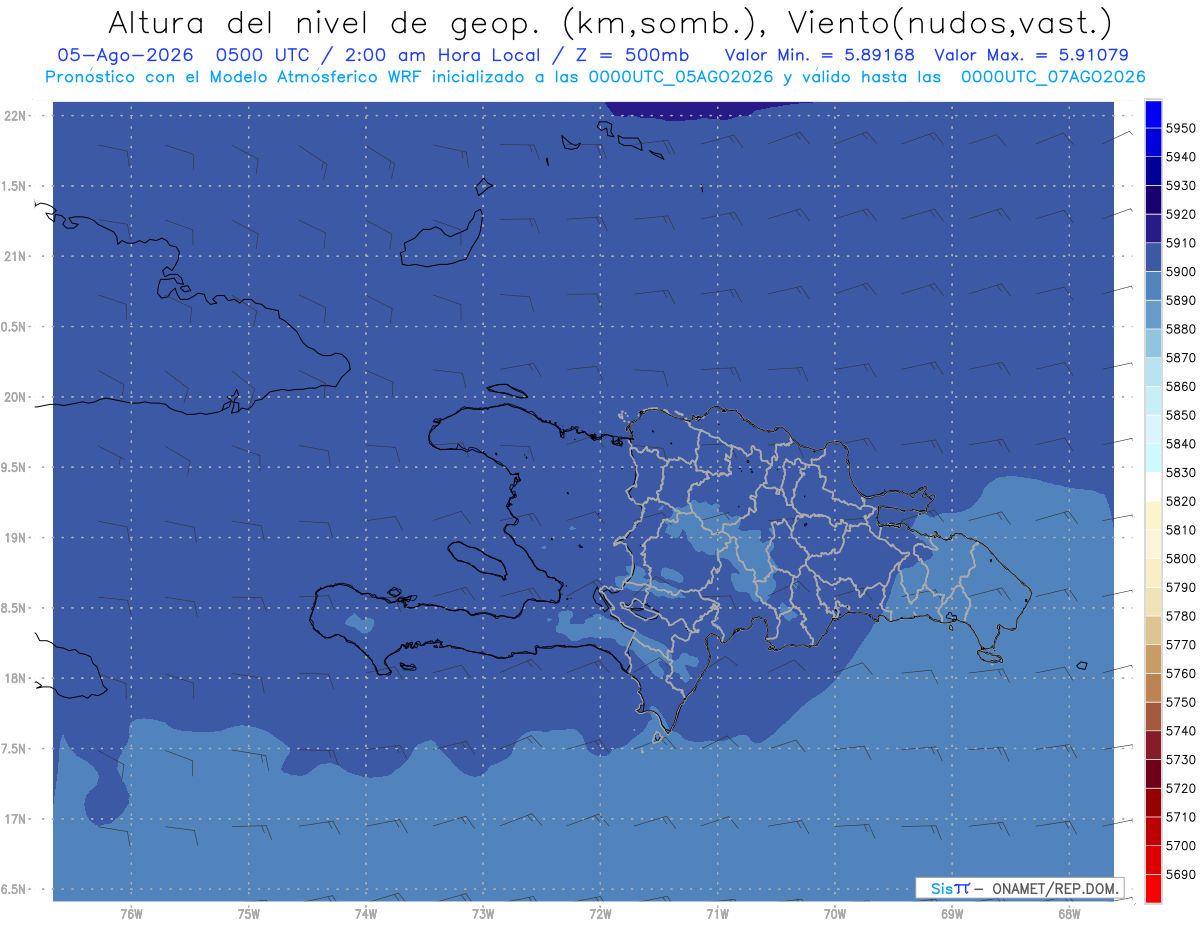Viewport: 1200px width, 927px height.
Task: Click the '72W' longitude label
Action: [600, 913]
